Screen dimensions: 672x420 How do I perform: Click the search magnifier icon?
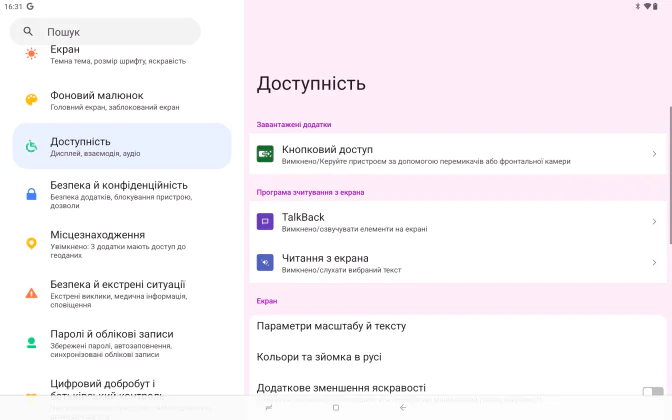28,31
